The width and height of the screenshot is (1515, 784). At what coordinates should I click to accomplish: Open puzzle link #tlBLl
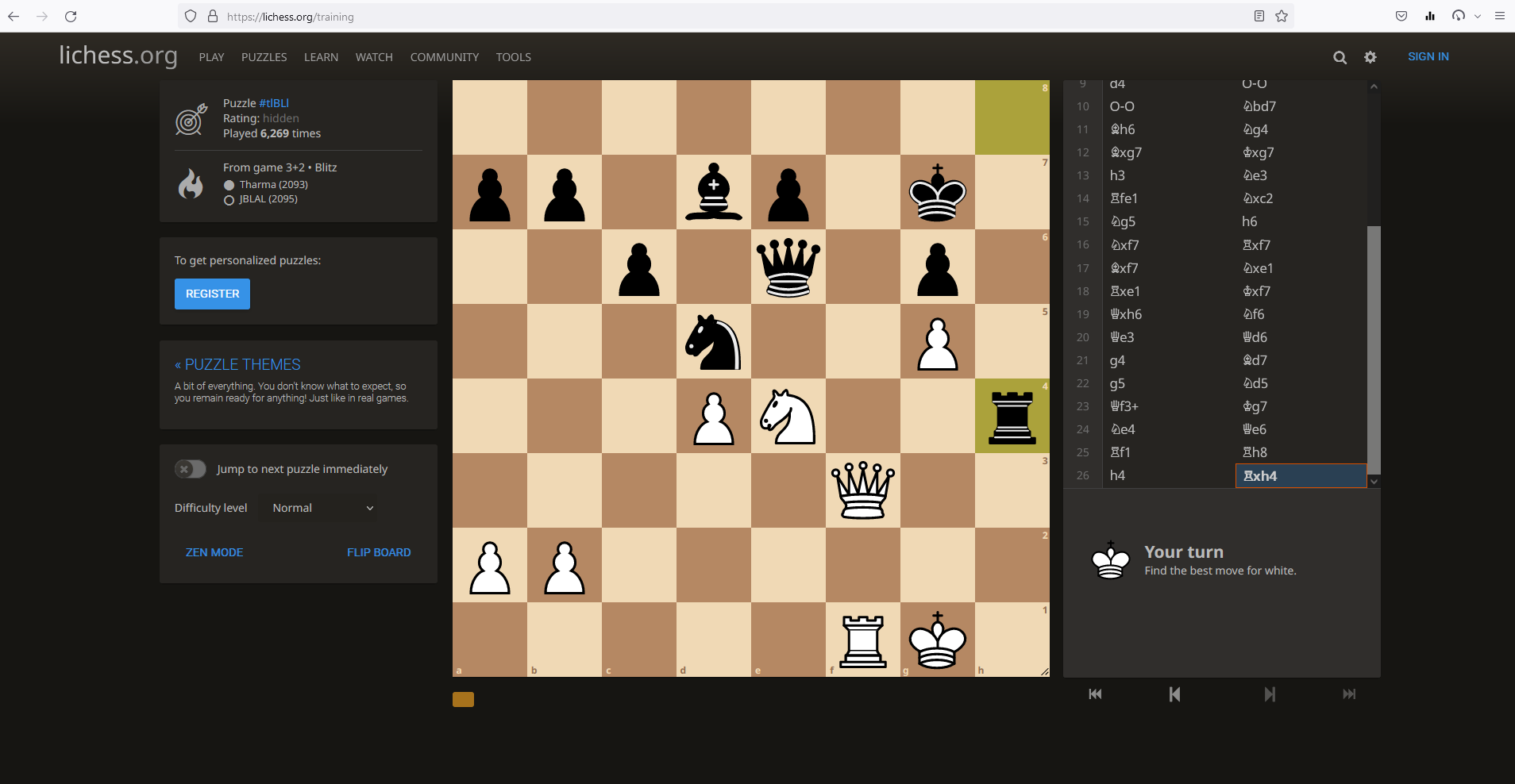pyautogui.click(x=272, y=102)
